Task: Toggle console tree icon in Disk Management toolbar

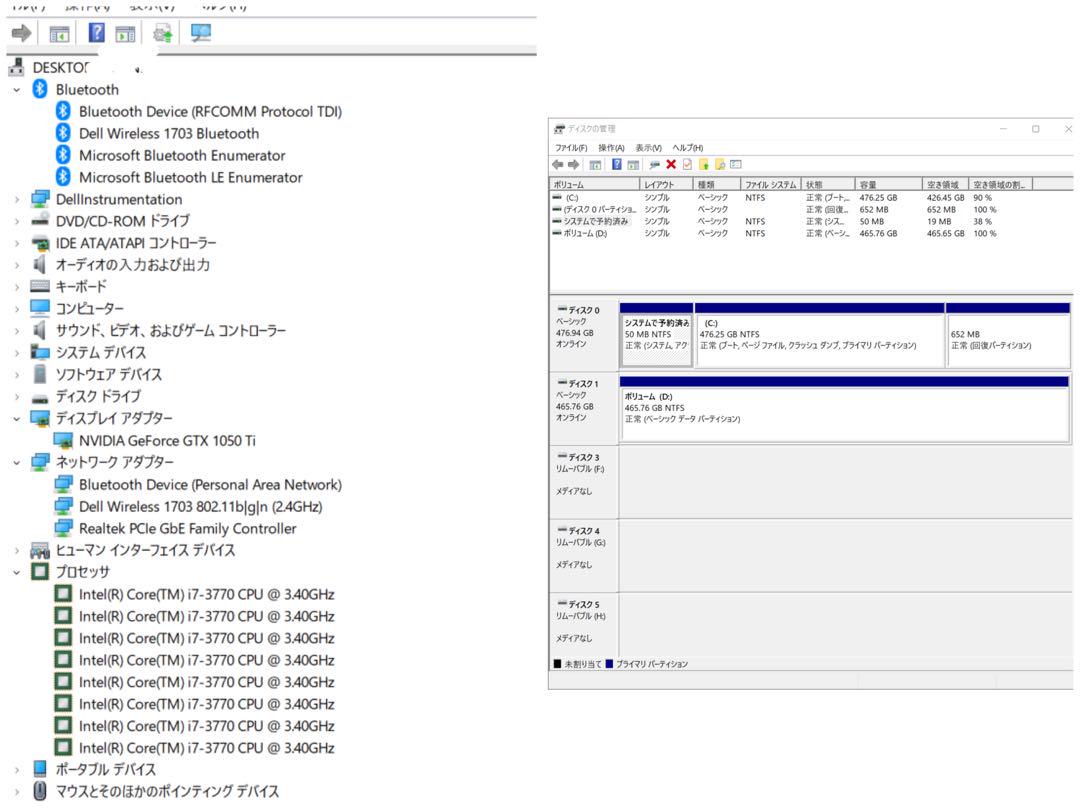Action: 595,165
